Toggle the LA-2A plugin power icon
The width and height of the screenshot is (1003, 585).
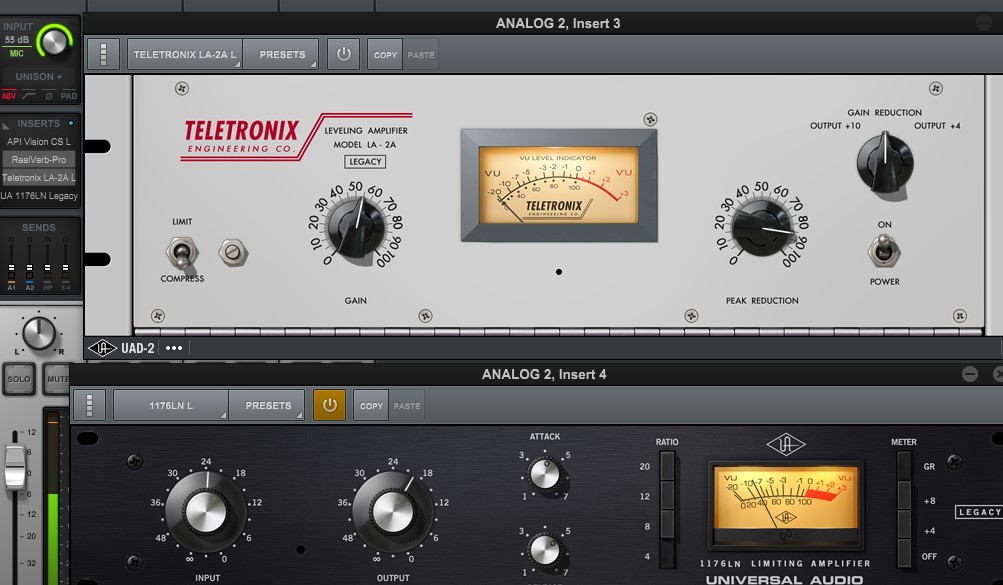344,54
